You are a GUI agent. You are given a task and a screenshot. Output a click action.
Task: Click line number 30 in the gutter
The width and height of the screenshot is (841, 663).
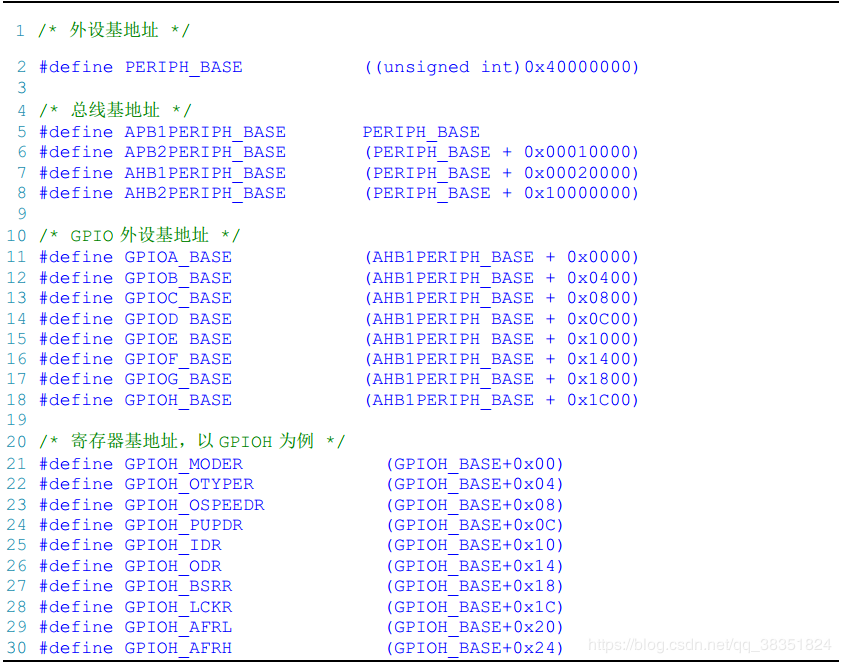pos(16,648)
